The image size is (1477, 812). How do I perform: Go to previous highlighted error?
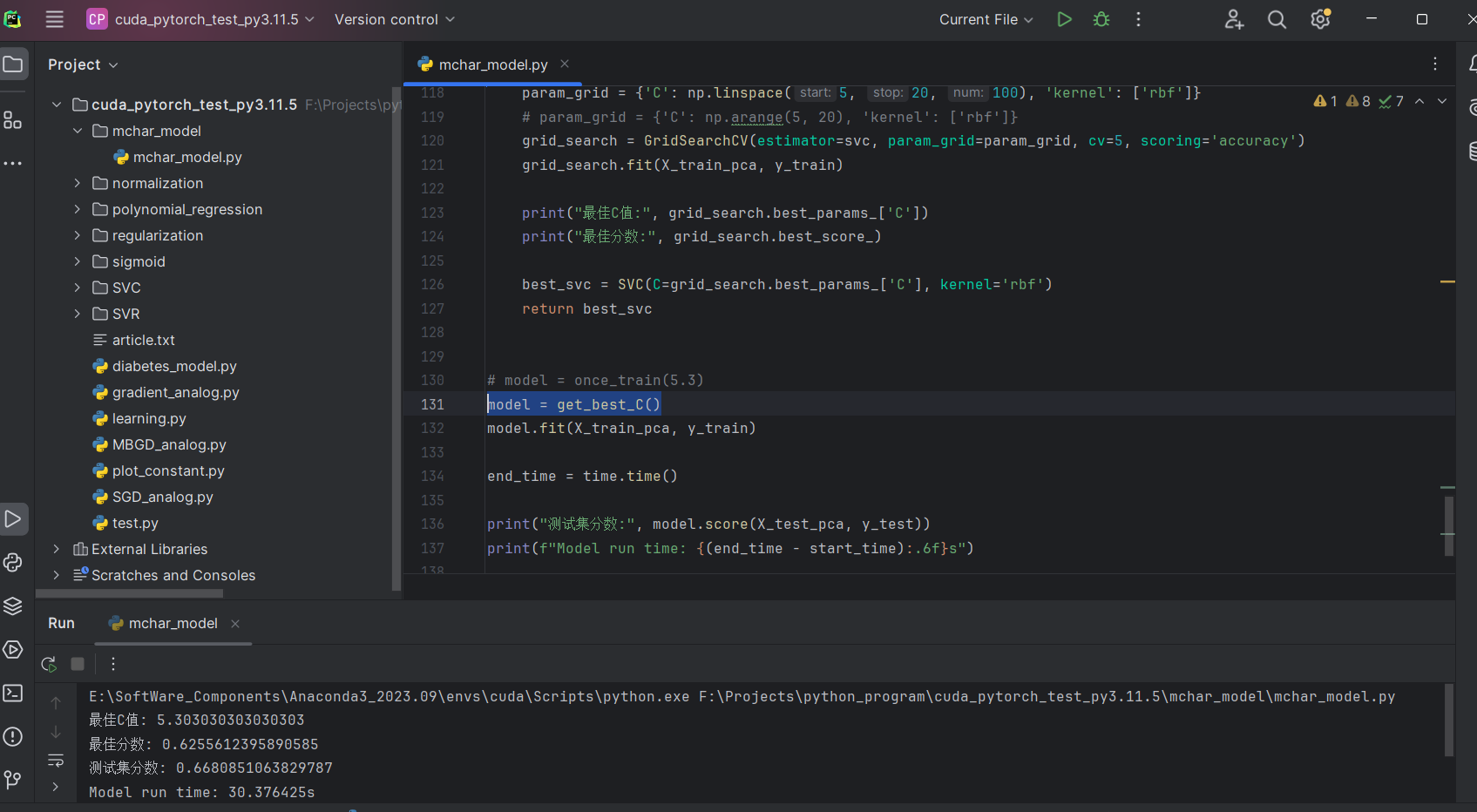[x=1419, y=101]
